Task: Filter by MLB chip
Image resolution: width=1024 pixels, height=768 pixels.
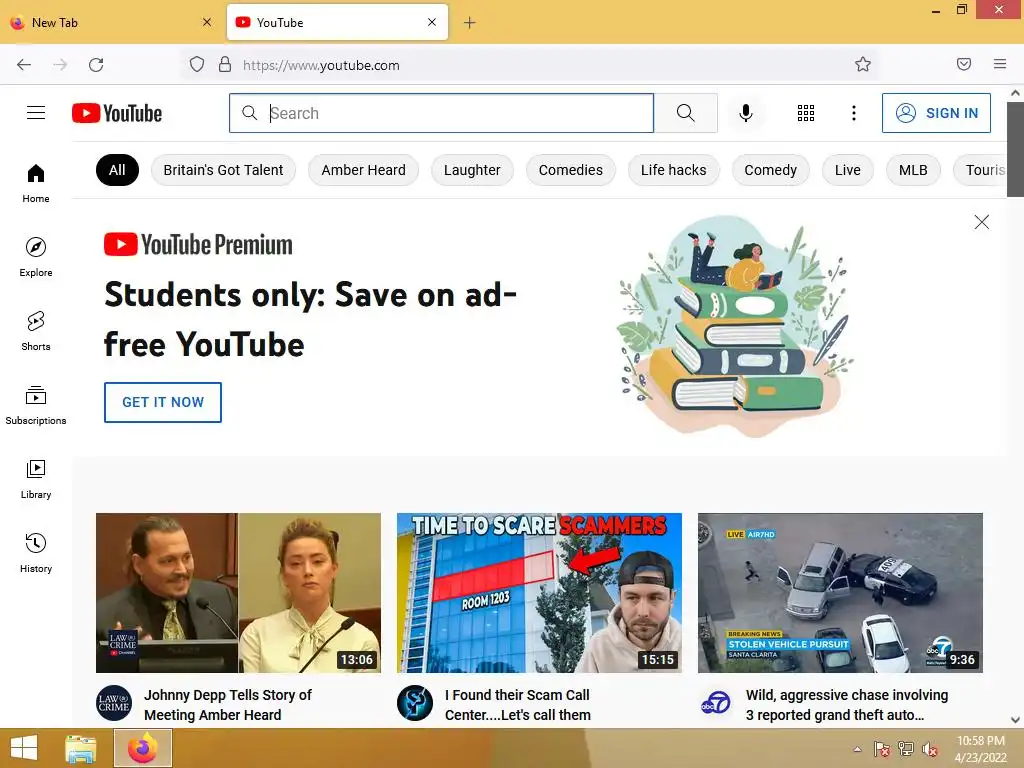Action: (x=913, y=170)
